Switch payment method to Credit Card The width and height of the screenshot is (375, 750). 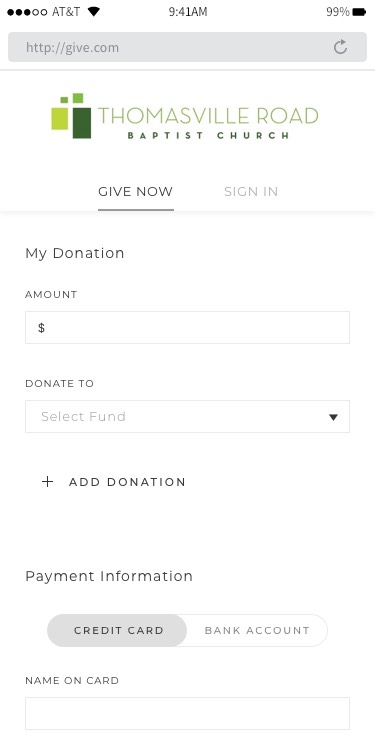coord(117,630)
